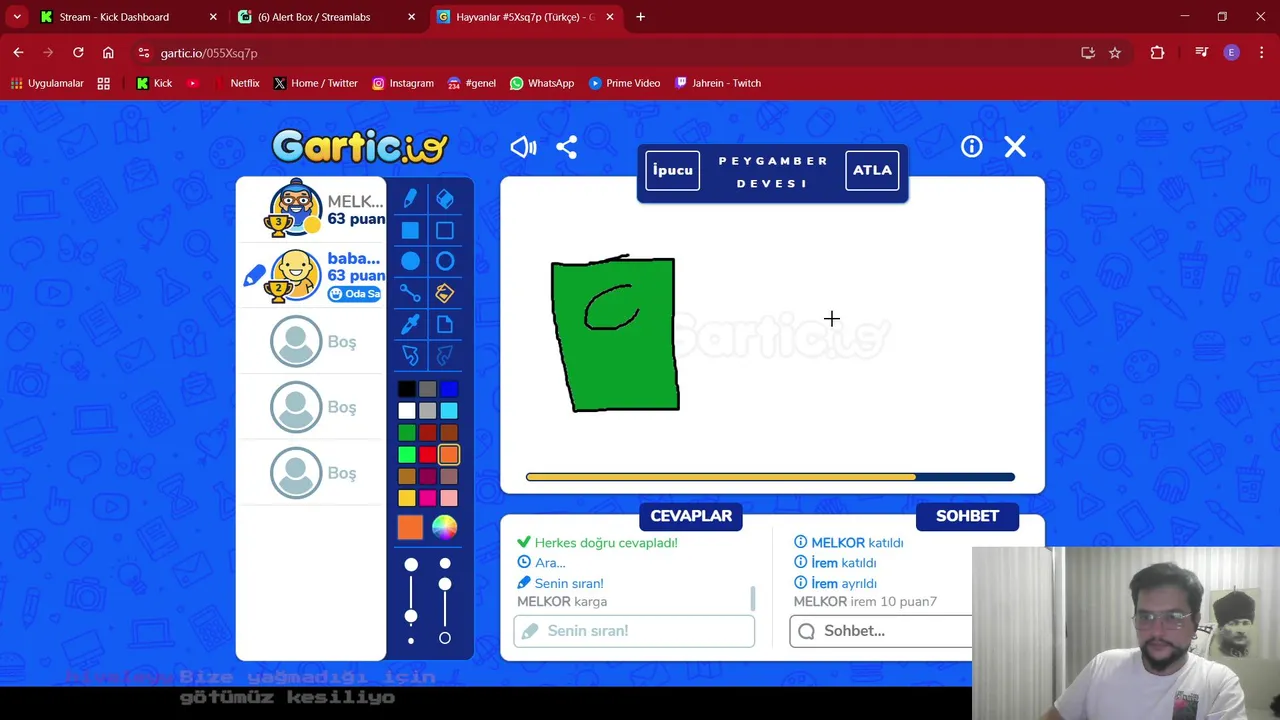Screen dimensions: 1280x720
Task: Select player MELKOR in the player list
Action: pos(311,209)
